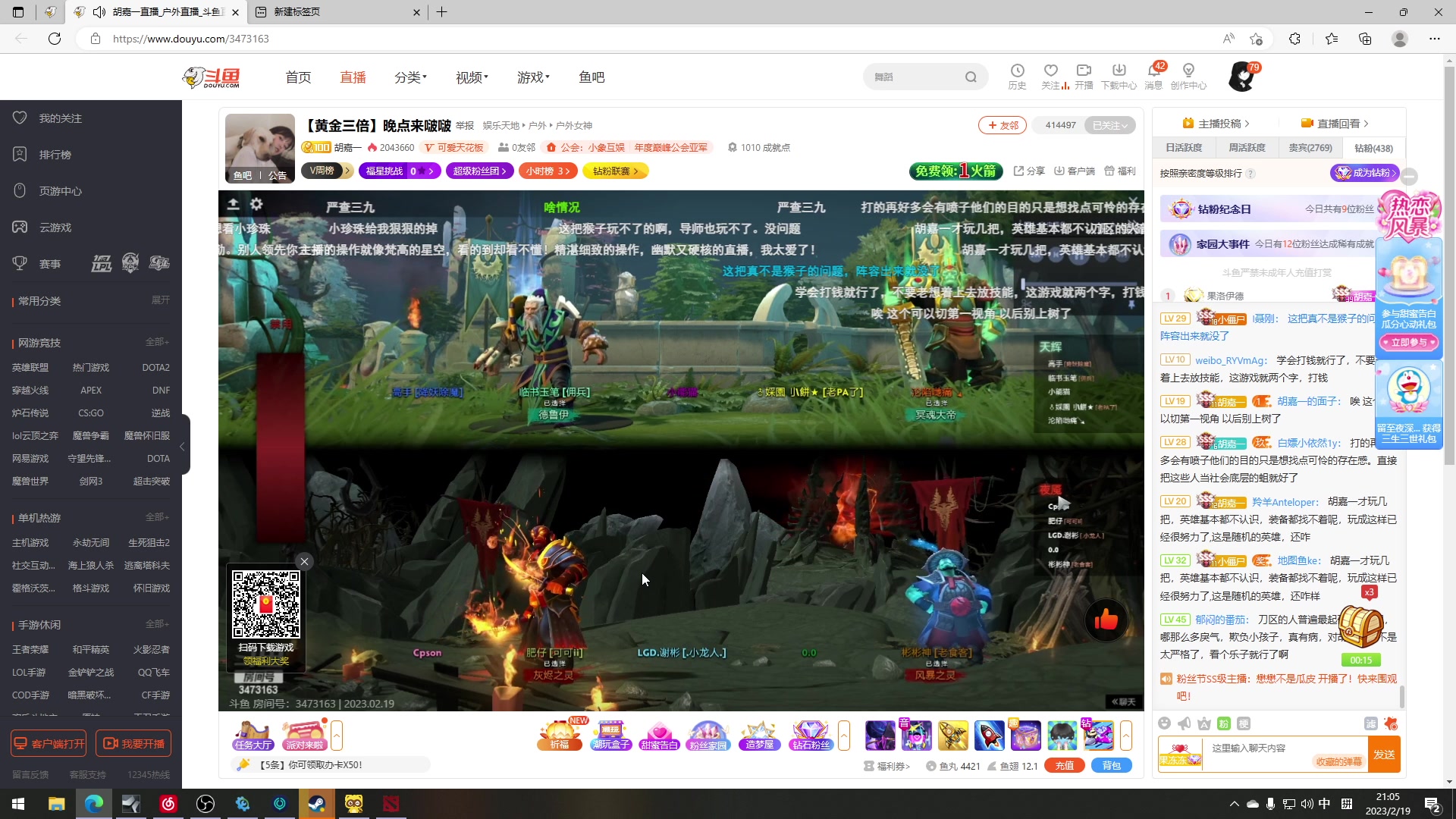Switch to the 钻粉(438) tab
Image resolution: width=1456 pixels, height=819 pixels.
pos(1373,148)
